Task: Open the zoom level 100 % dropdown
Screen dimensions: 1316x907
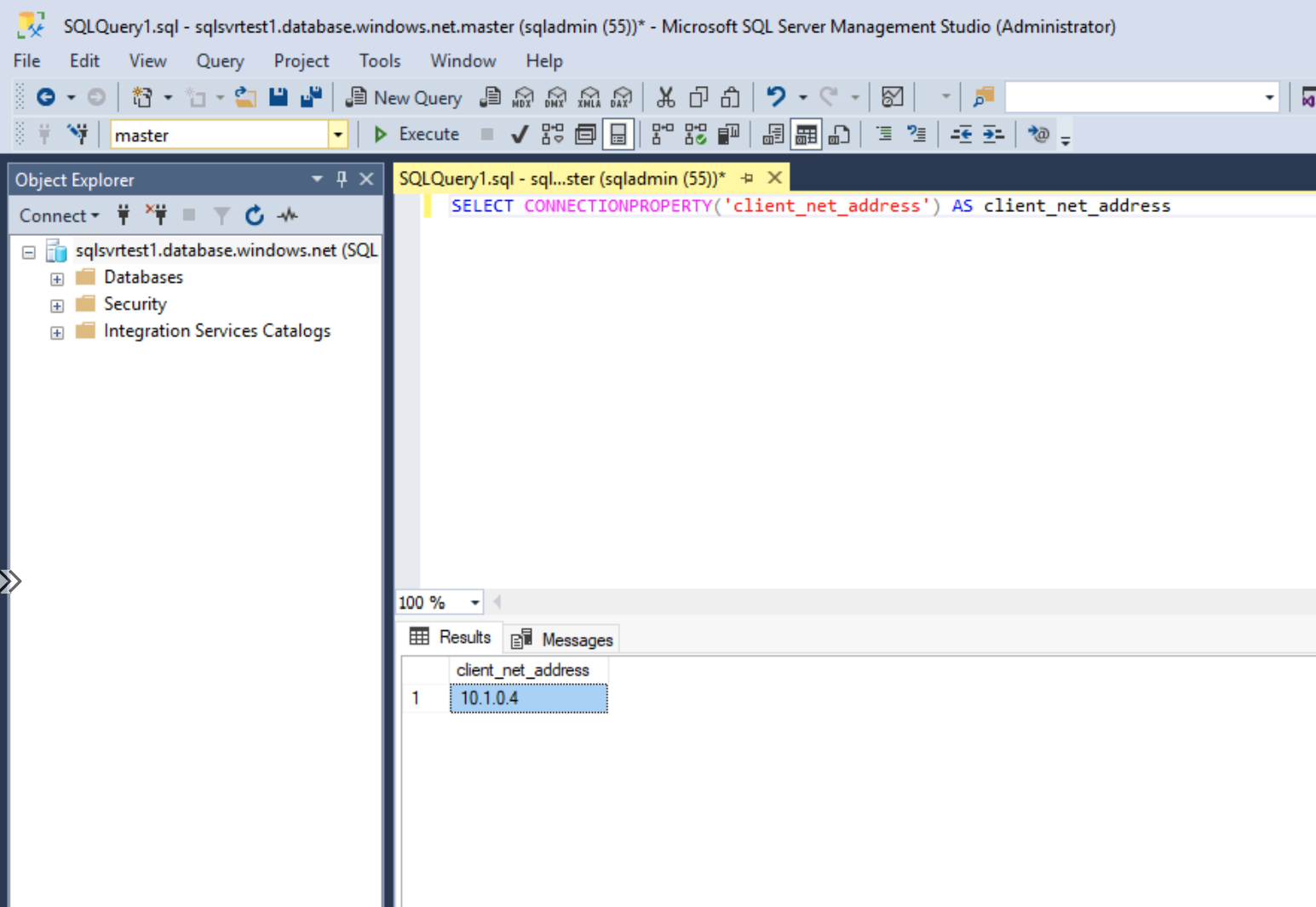Action: pos(474,603)
